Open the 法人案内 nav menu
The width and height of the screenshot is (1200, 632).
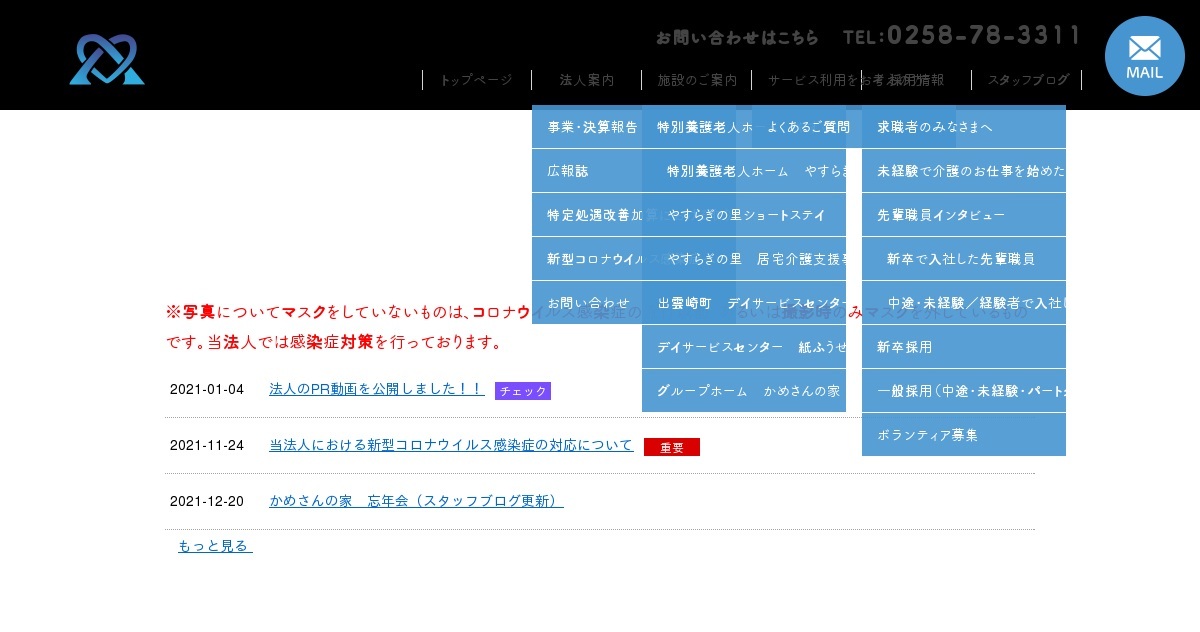587,80
